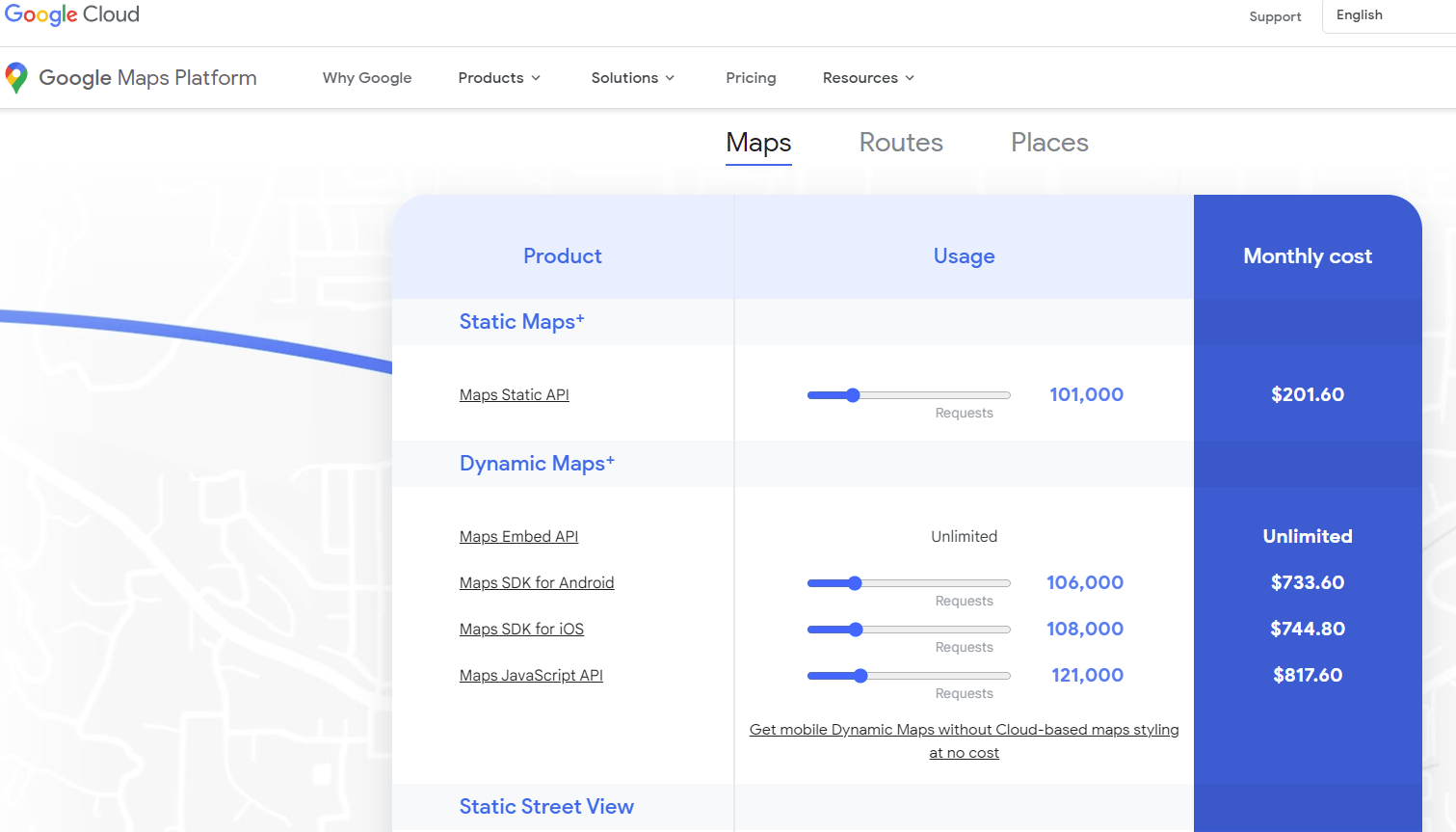The height and width of the screenshot is (832, 1456).
Task: Expand the Products dropdown menu
Action: pos(499,78)
